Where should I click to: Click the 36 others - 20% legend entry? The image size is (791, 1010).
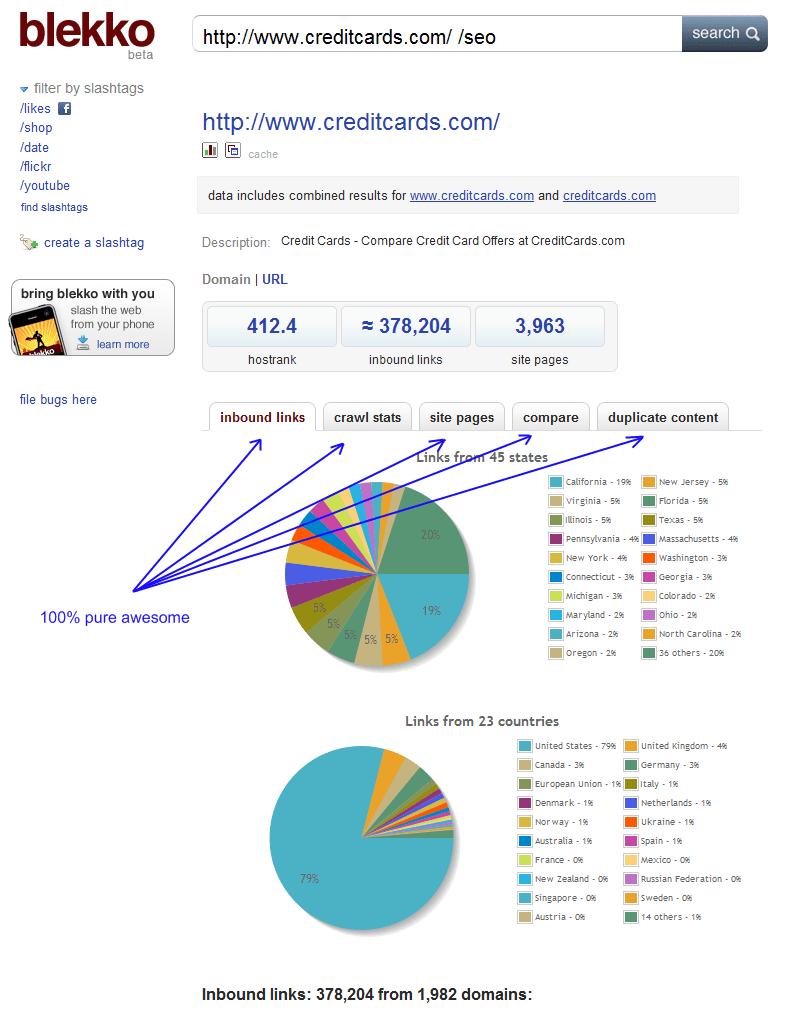[x=683, y=653]
